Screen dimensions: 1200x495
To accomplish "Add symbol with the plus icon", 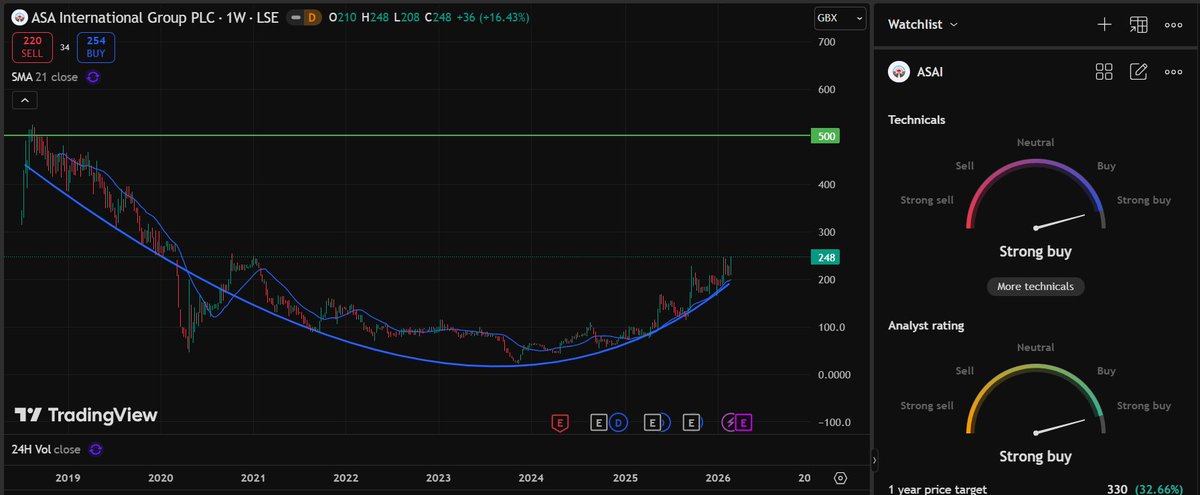I will tap(1104, 24).
